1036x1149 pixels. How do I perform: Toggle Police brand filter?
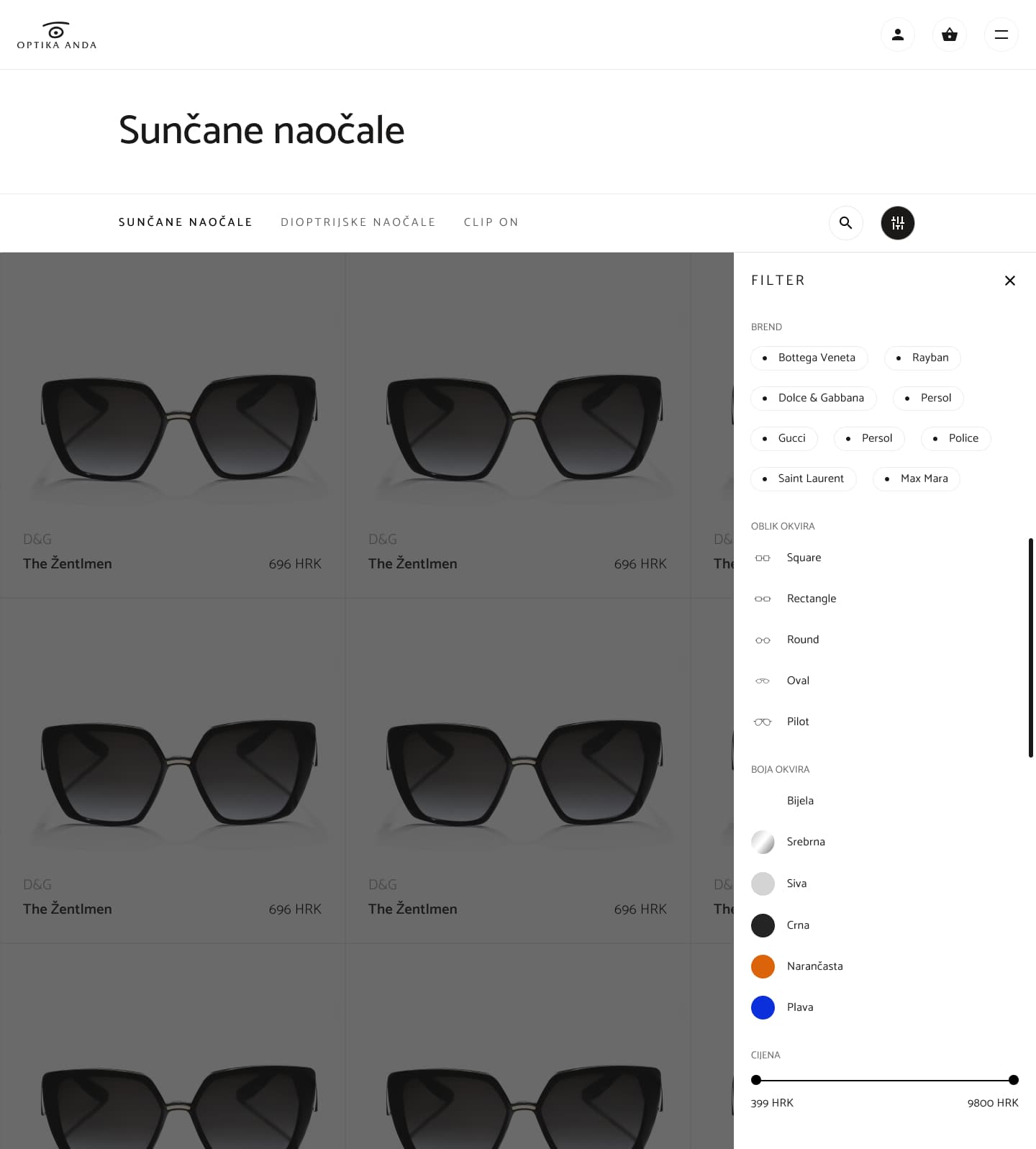pyautogui.click(x=956, y=439)
